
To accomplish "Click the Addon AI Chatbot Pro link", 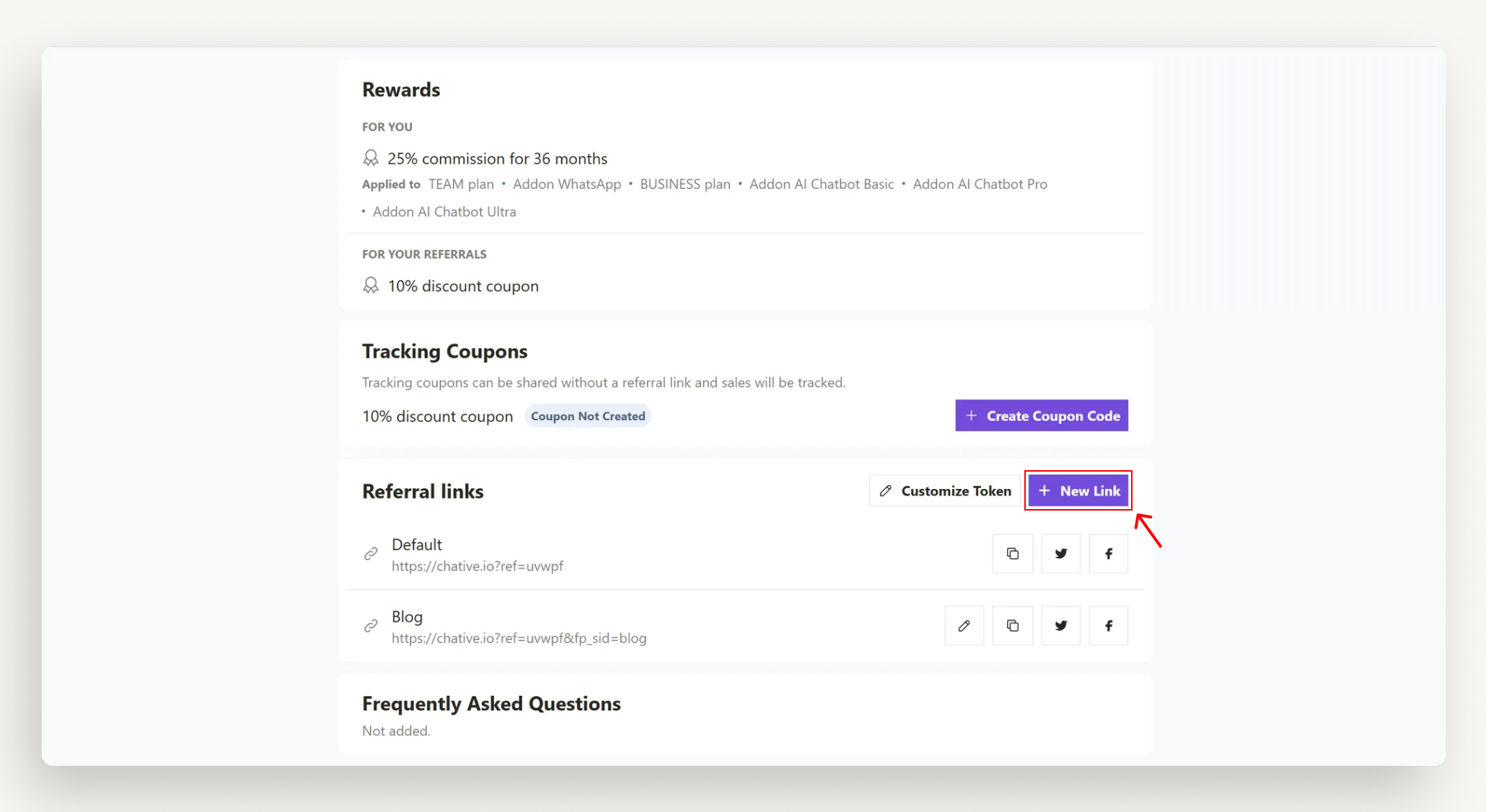I will tap(980, 184).
